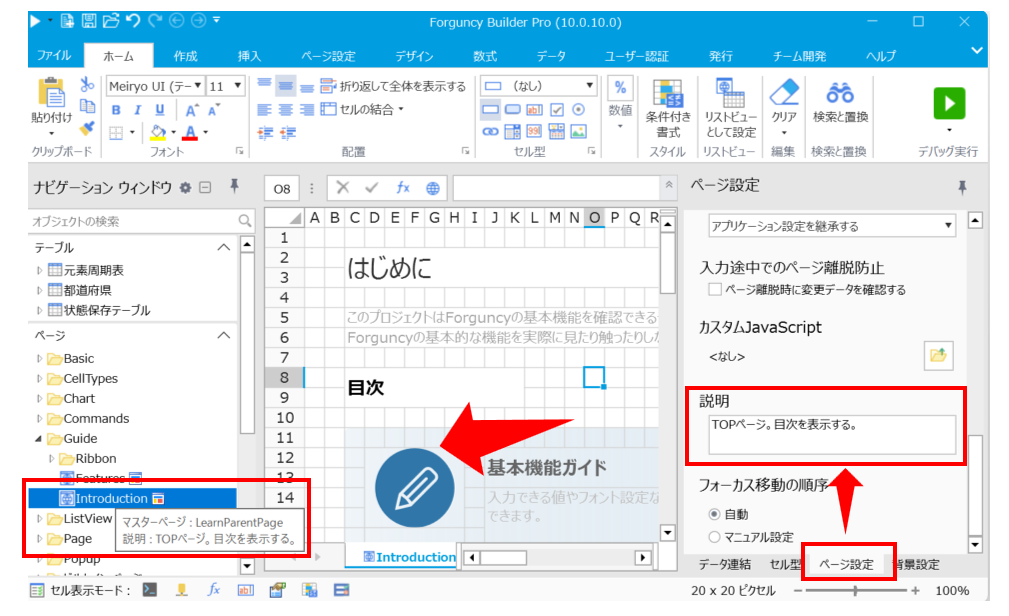Click the custom JavaScript upload folder icon
Screen dimensions: 1009x616
point(938,355)
